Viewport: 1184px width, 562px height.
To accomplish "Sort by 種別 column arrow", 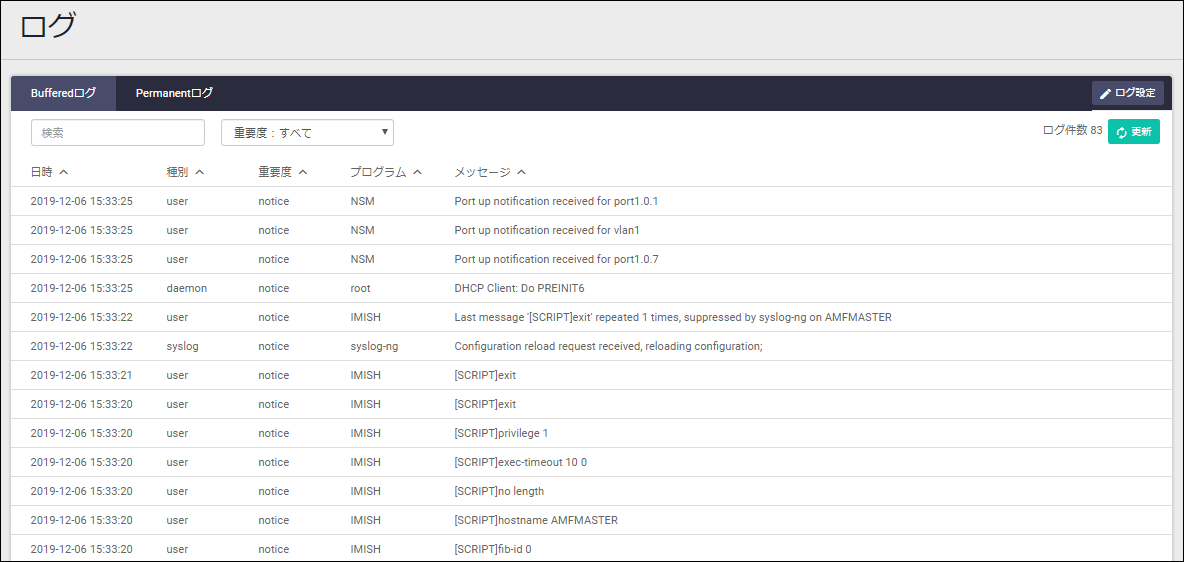I will (200, 172).
